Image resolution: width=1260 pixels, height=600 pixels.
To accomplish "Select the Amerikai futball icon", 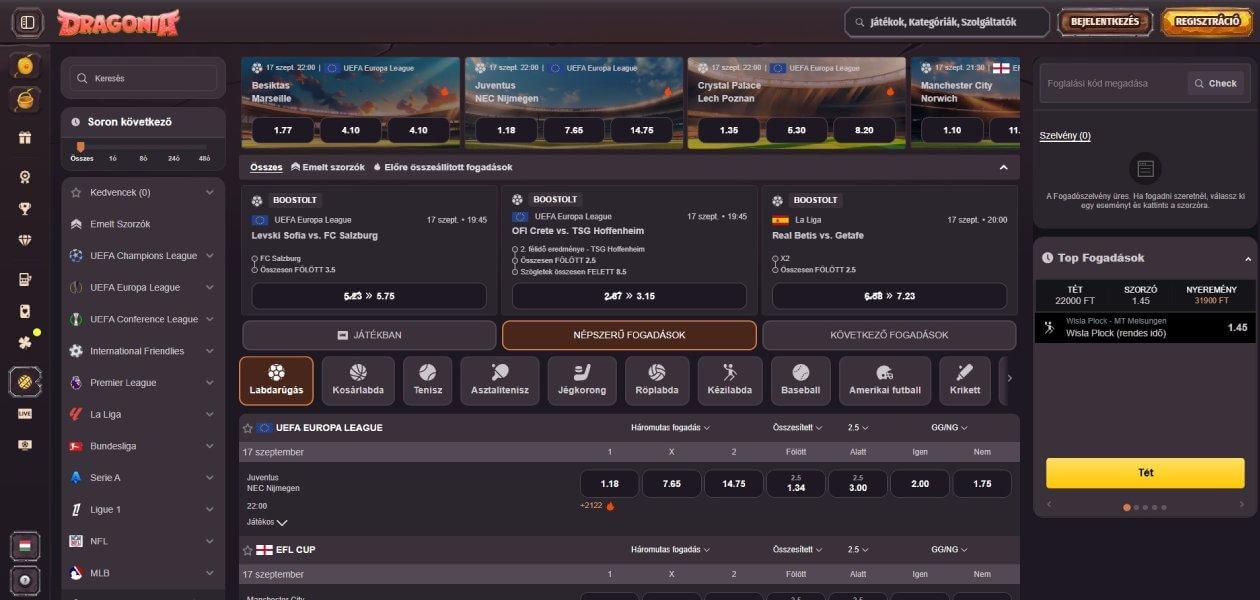I will click(x=884, y=381).
